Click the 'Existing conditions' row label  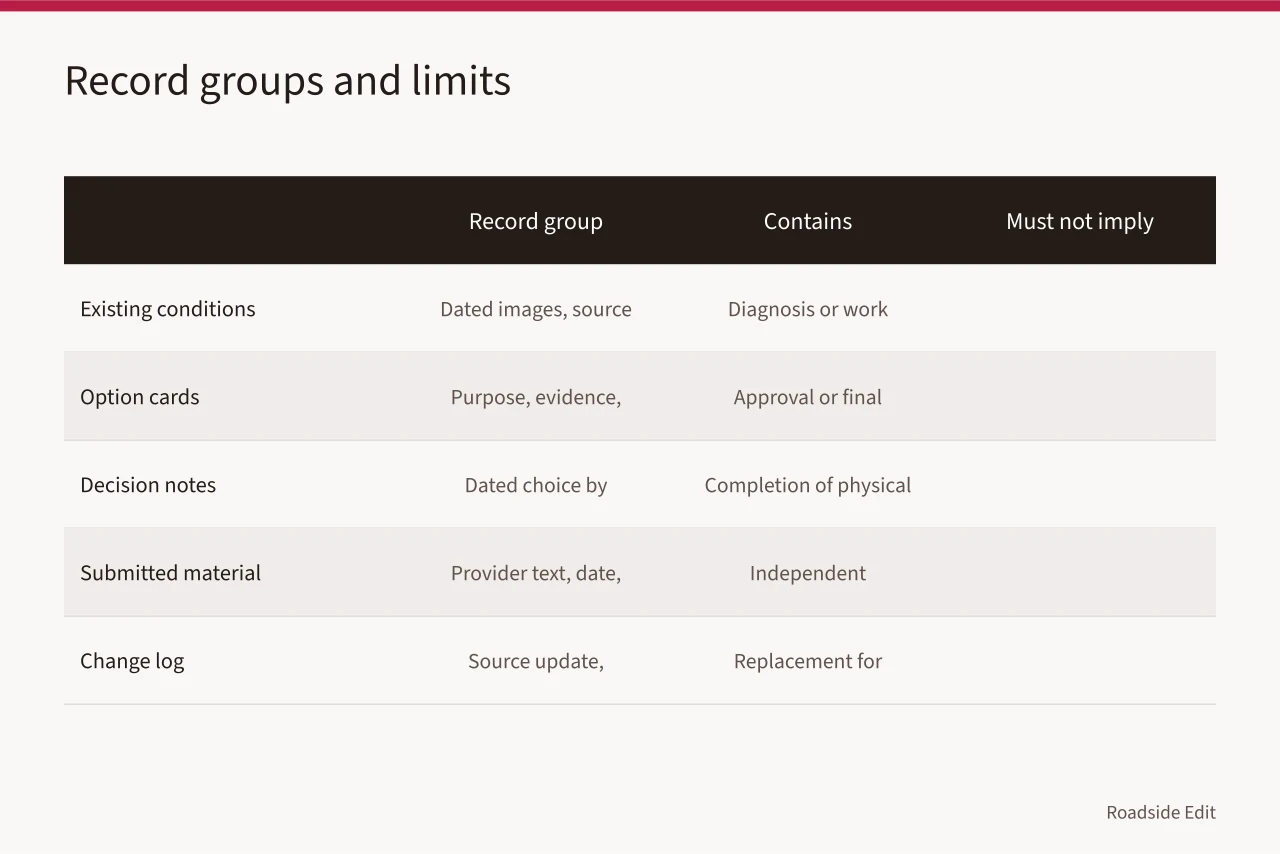pos(168,309)
